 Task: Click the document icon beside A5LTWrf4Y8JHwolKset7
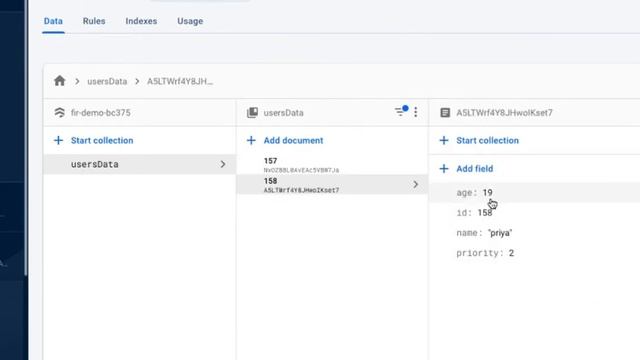(x=445, y=113)
